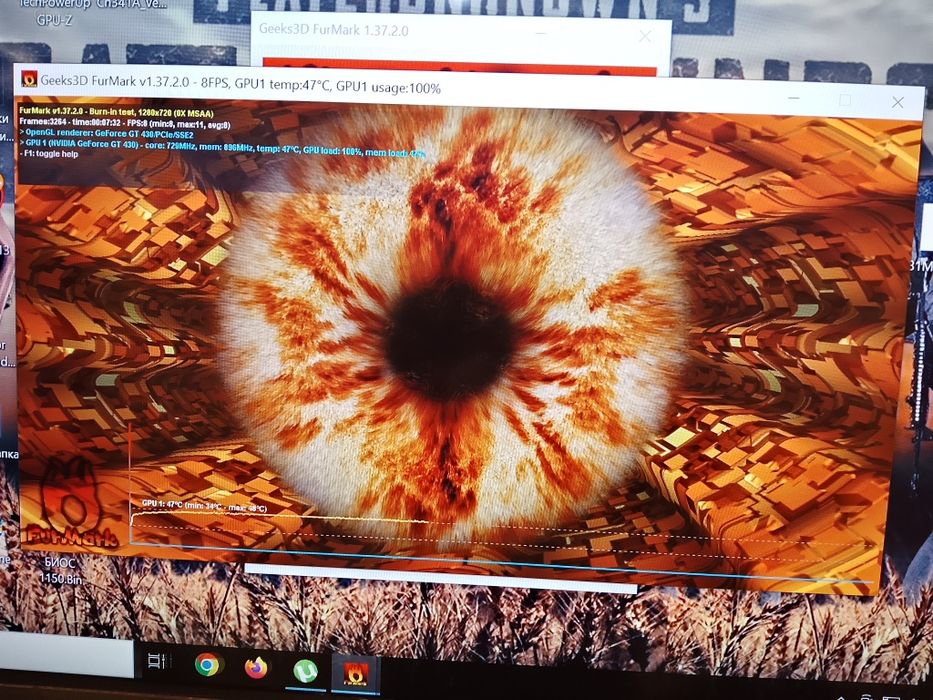Image resolution: width=933 pixels, height=700 pixels.
Task: Click the GPU 1 temperature graph label
Action: pos(204,506)
